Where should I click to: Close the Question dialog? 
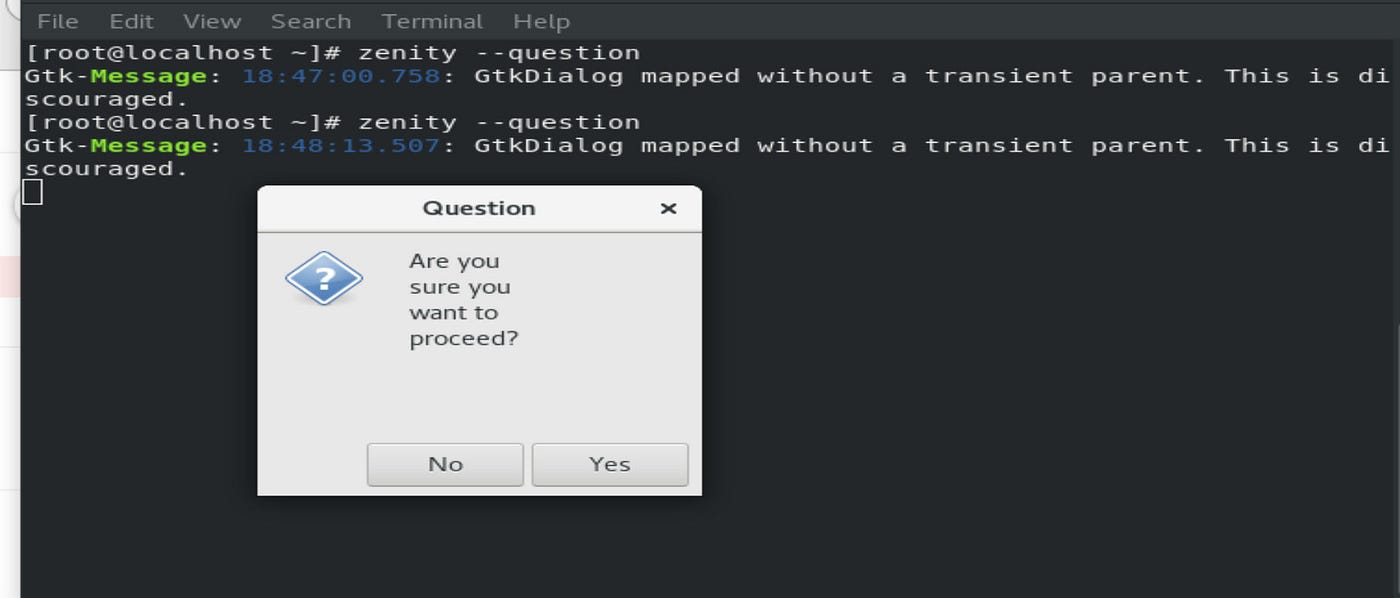tap(668, 208)
